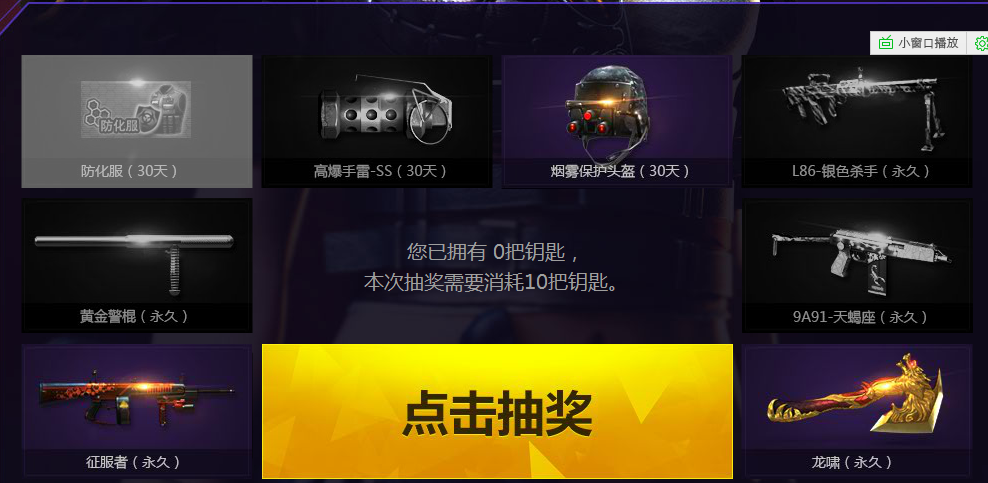This screenshot has width=988, height=483.
Task: Select the 黄金警棍 baton image
Action: 135,258
